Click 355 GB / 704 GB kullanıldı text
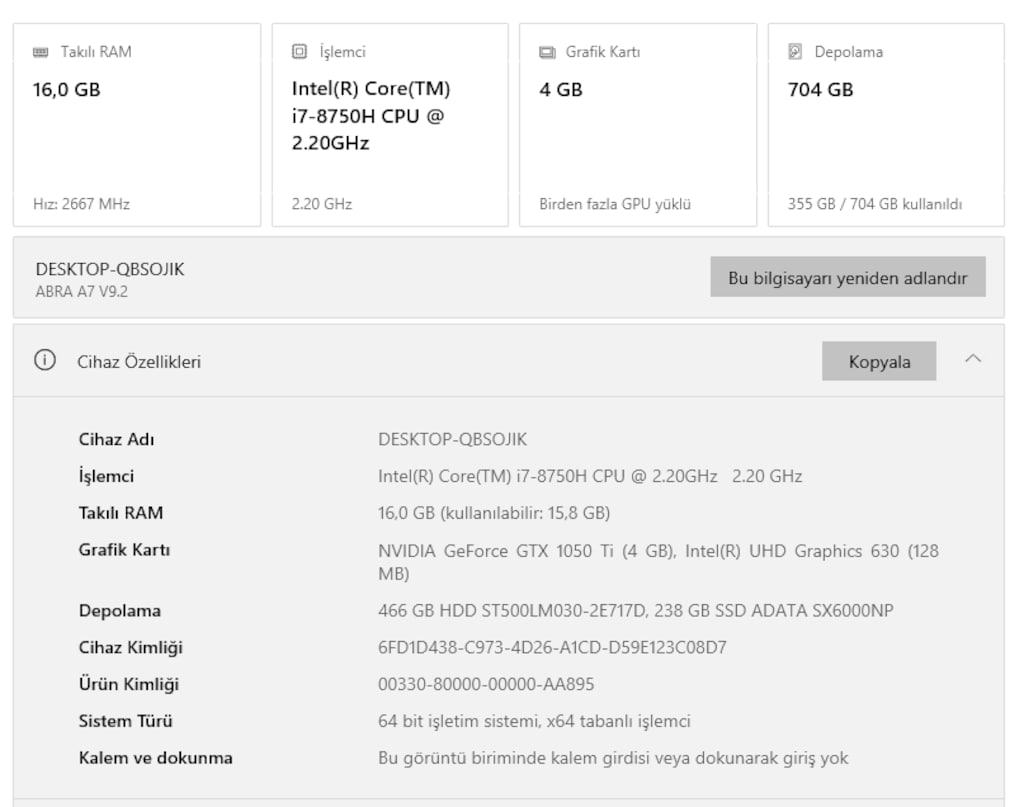Screen dimensions: 1024x807 pyautogui.click(x=875, y=204)
